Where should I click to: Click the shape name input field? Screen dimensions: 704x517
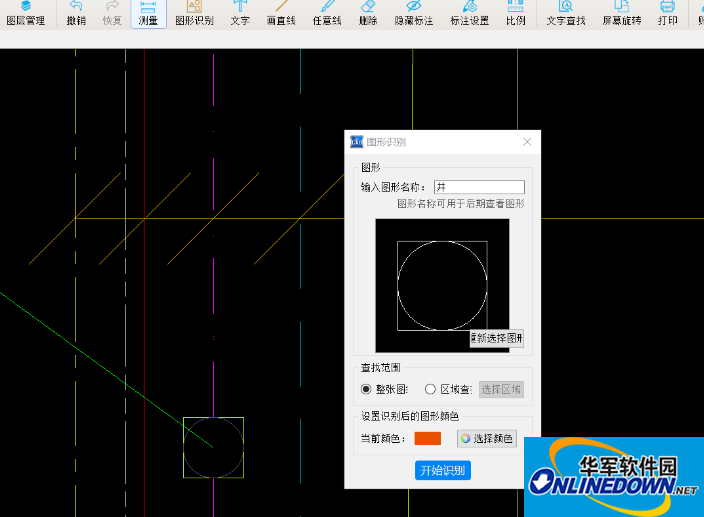pyautogui.click(x=479, y=187)
